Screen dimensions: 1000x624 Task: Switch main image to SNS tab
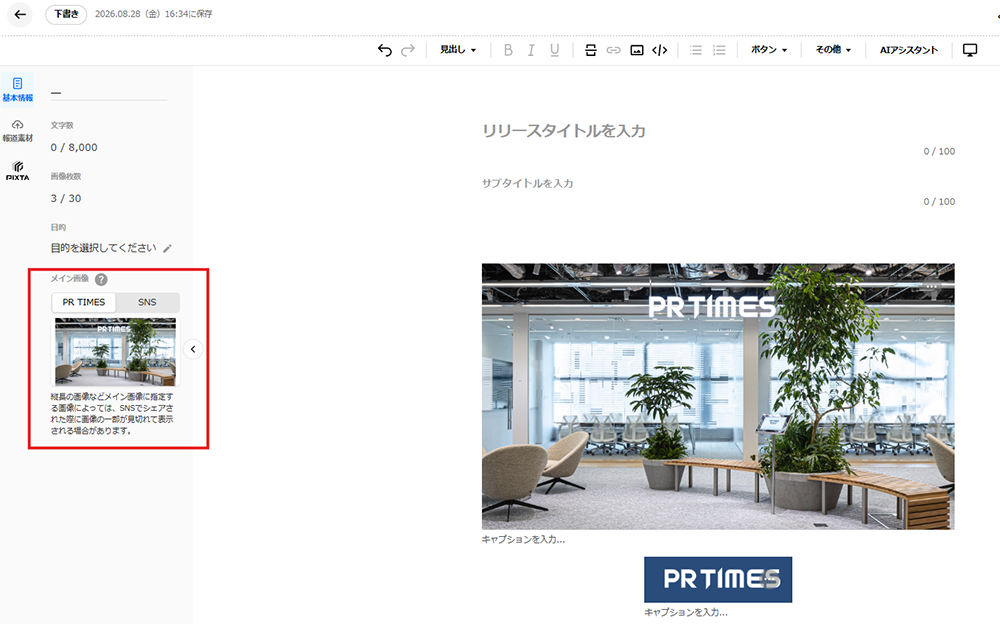coord(147,302)
